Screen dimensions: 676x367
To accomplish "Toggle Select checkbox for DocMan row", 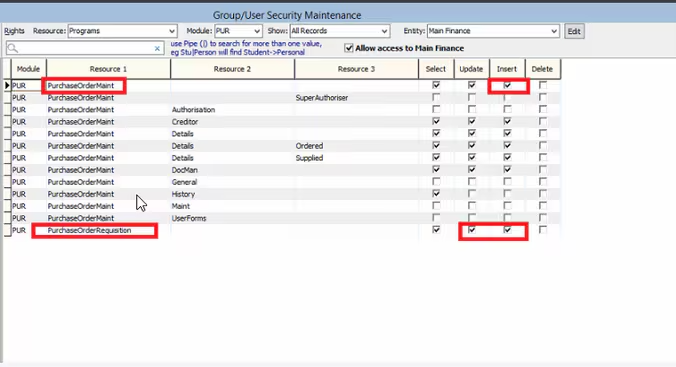I will point(436,170).
